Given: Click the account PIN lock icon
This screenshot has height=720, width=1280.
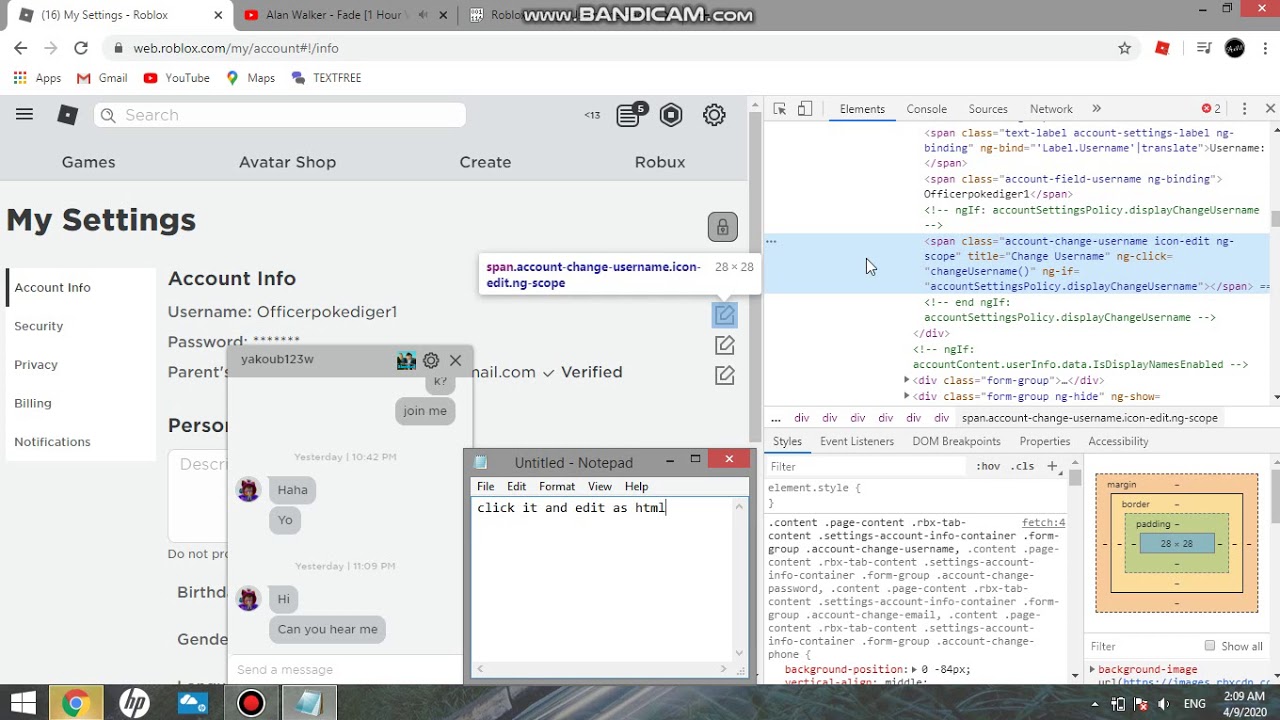Looking at the screenshot, I should 722,226.
